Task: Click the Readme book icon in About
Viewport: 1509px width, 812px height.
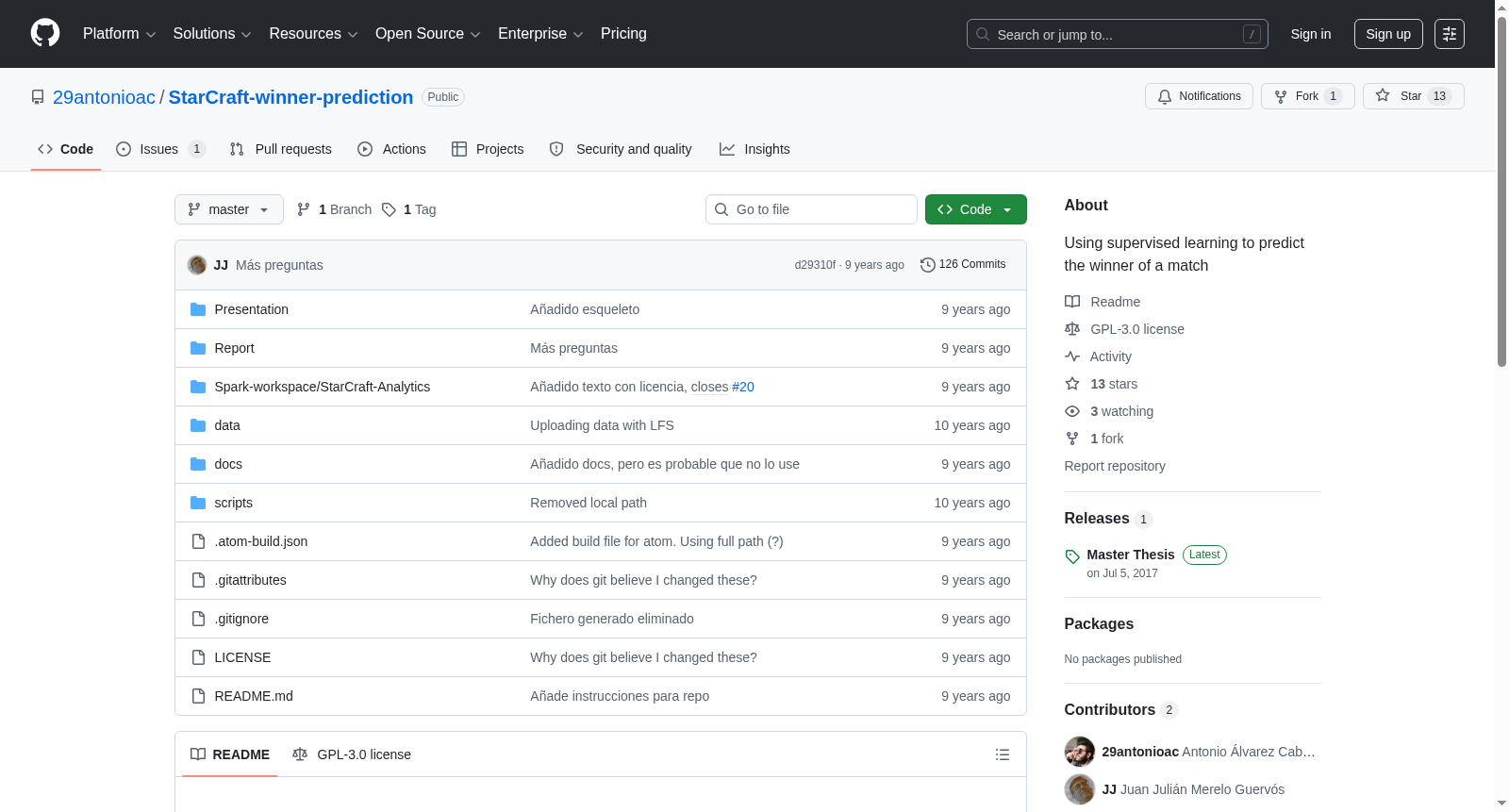Action: point(1072,302)
